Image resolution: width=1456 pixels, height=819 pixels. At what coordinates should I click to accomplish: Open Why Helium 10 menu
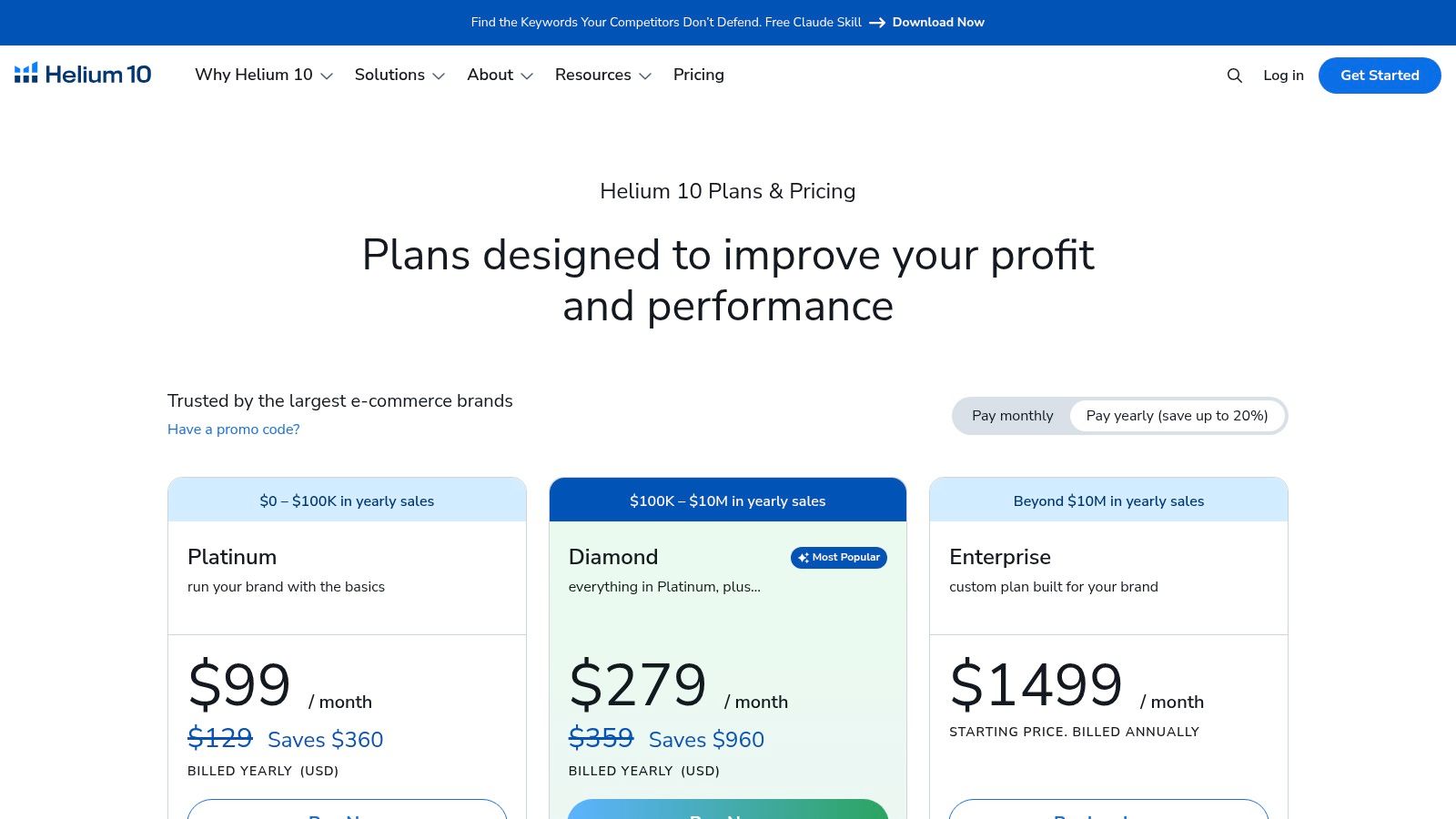(x=254, y=75)
